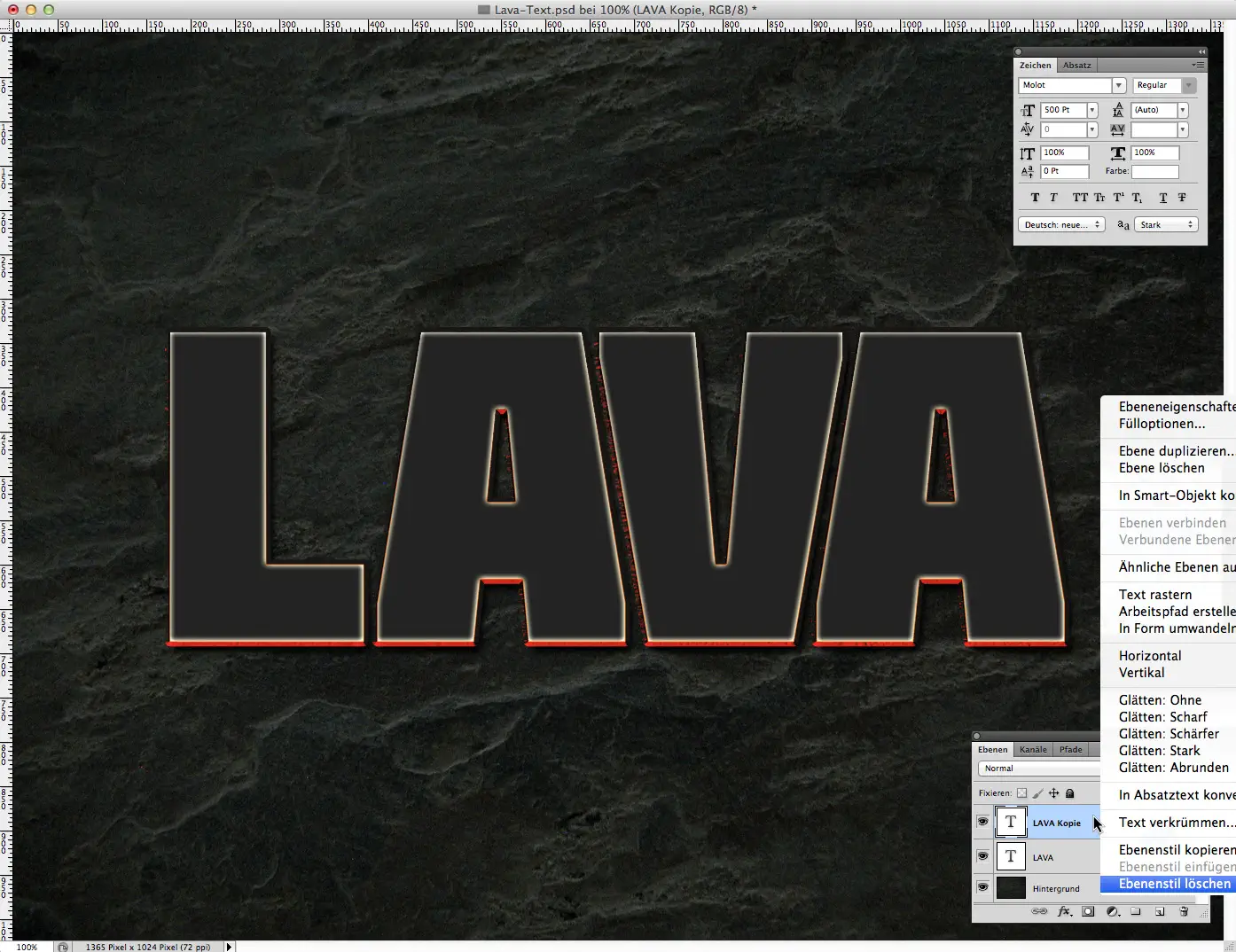Toggle visibility of LAVA Kopie layer
Screen dimensions: 1236x952
click(982, 822)
